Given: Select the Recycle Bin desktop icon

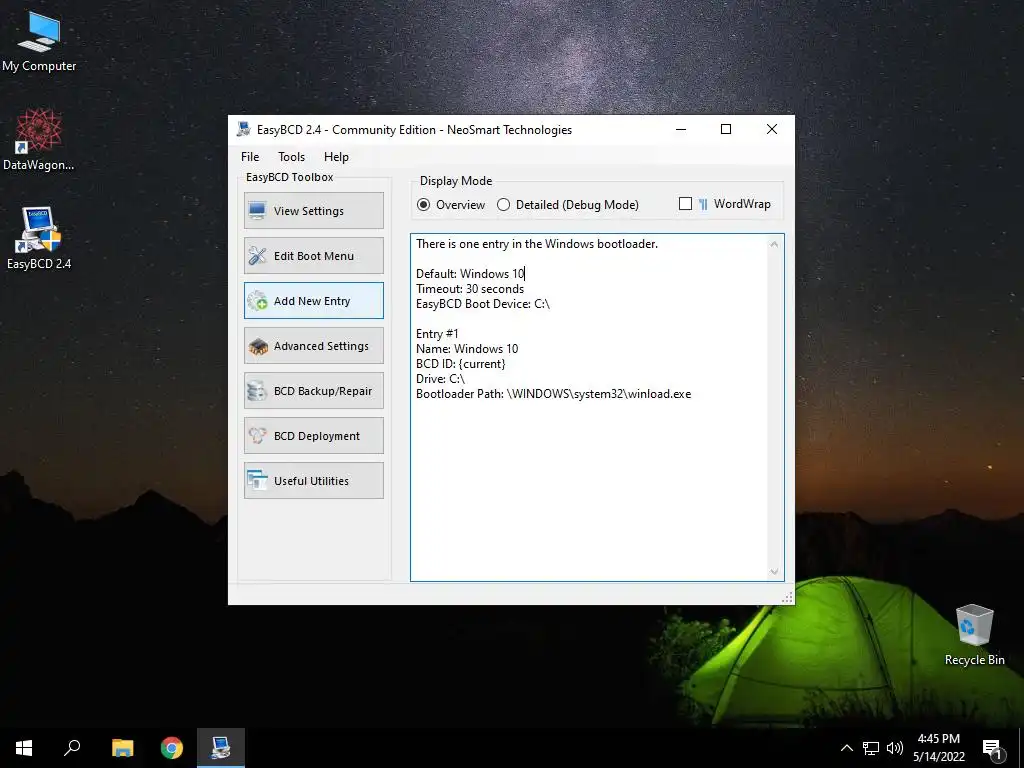Looking at the screenshot, I should (974, 635).
